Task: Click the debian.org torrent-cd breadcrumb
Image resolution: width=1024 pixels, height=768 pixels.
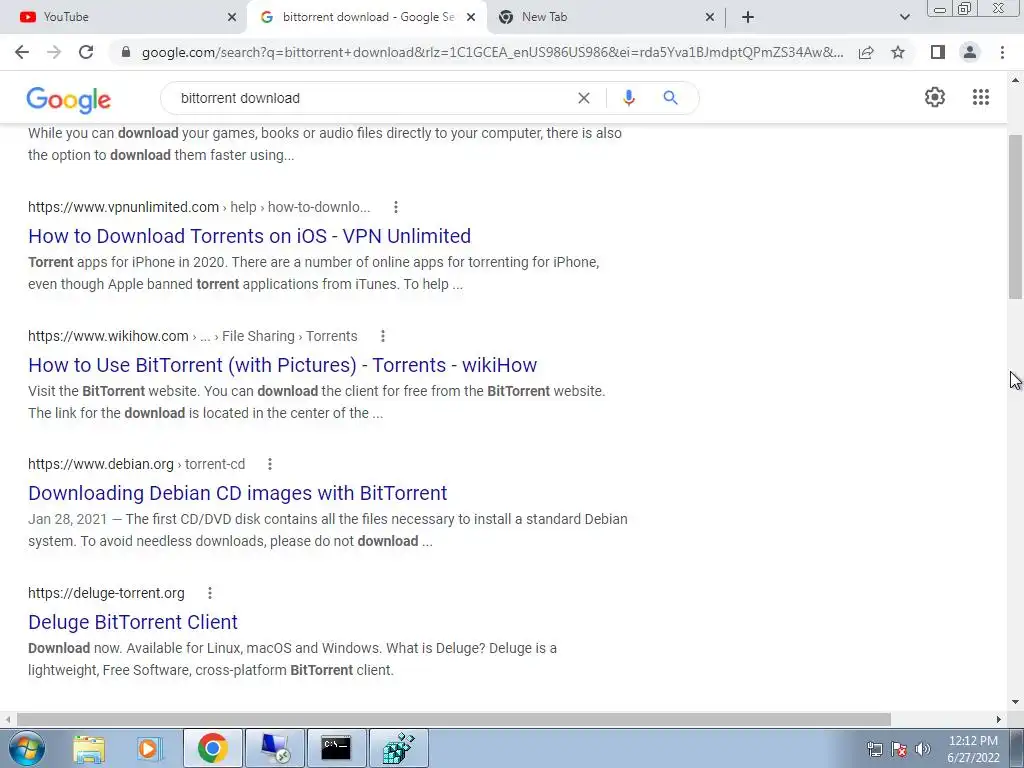Action: coord(136,464)
